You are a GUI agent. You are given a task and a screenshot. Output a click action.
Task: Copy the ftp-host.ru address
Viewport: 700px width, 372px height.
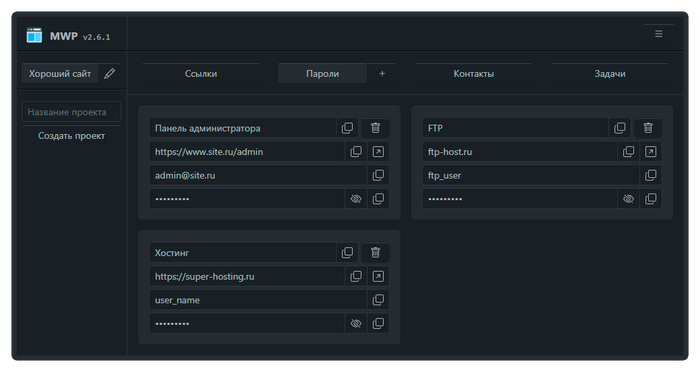(629, 152)
